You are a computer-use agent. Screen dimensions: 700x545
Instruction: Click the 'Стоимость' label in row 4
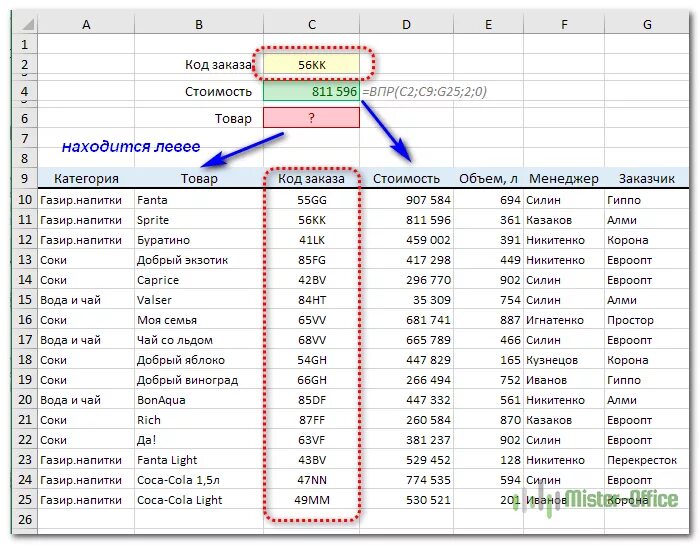[219, 92]
